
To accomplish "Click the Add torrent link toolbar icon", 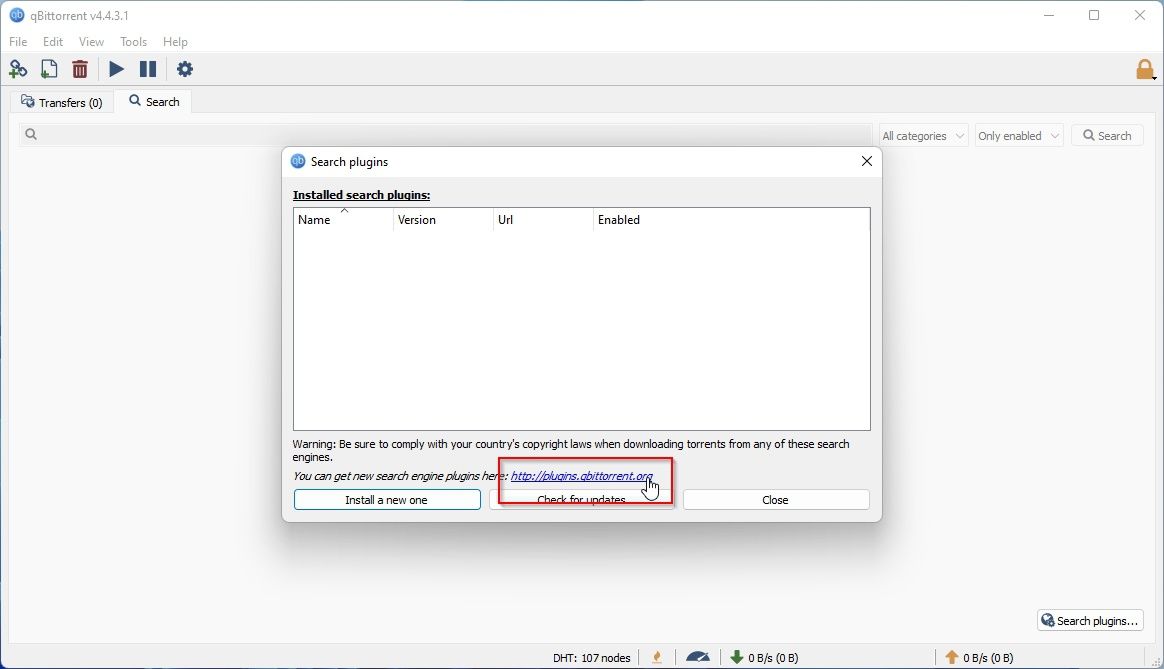I will point(18,69).
